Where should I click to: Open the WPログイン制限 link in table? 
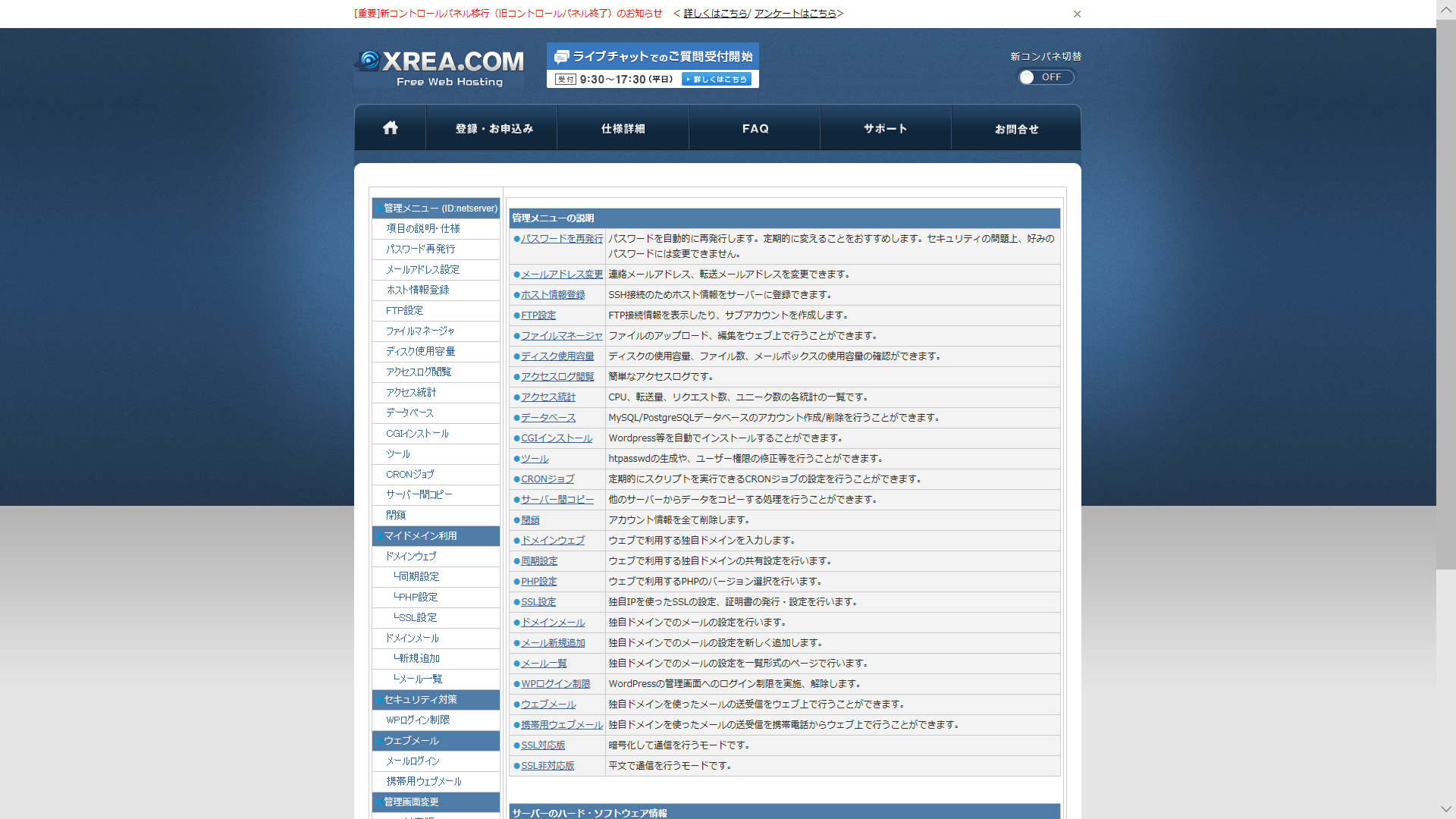point(555,684)
